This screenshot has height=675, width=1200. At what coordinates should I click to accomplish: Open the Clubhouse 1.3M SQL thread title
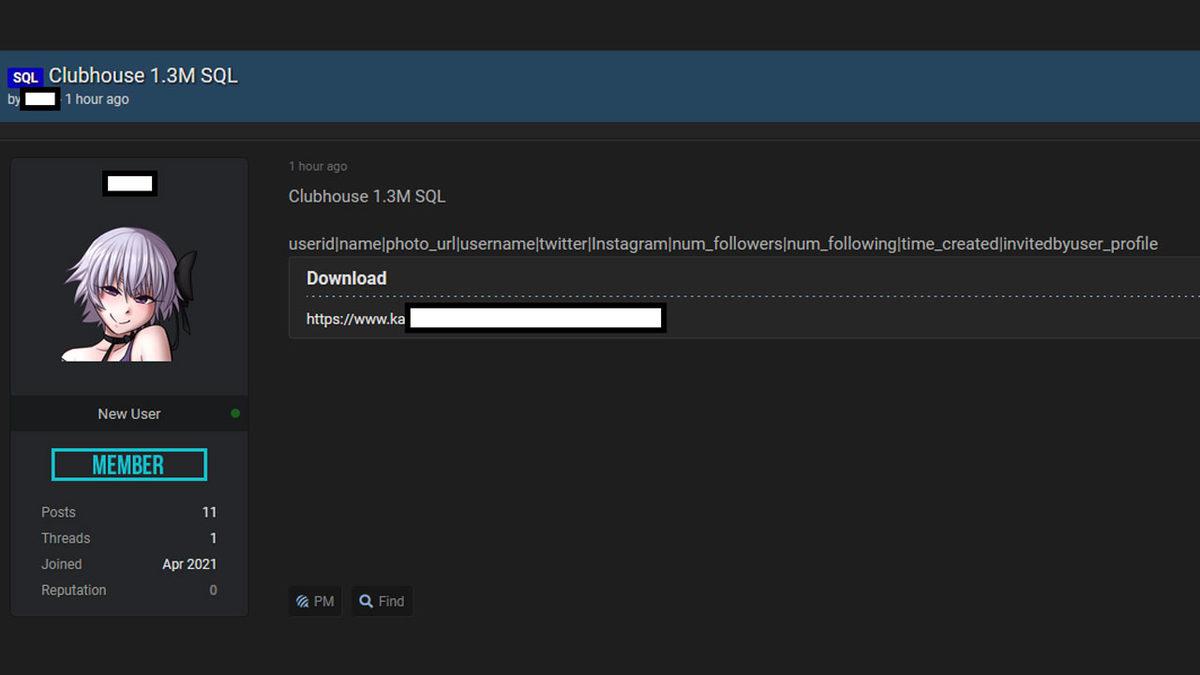click(143, 76)
